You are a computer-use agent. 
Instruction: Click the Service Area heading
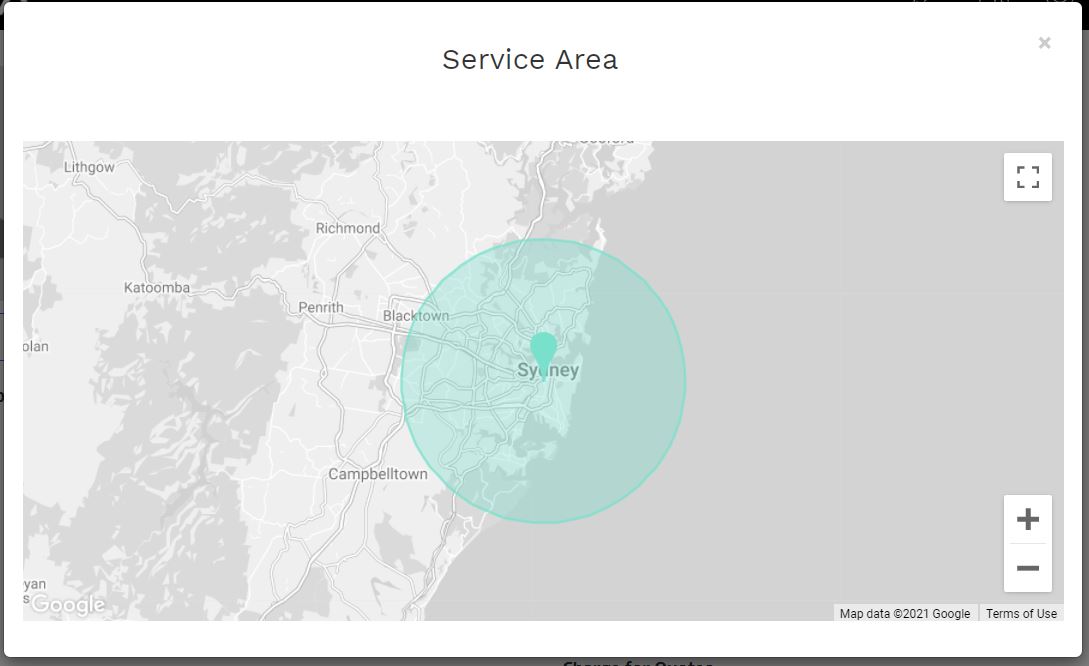530,60
